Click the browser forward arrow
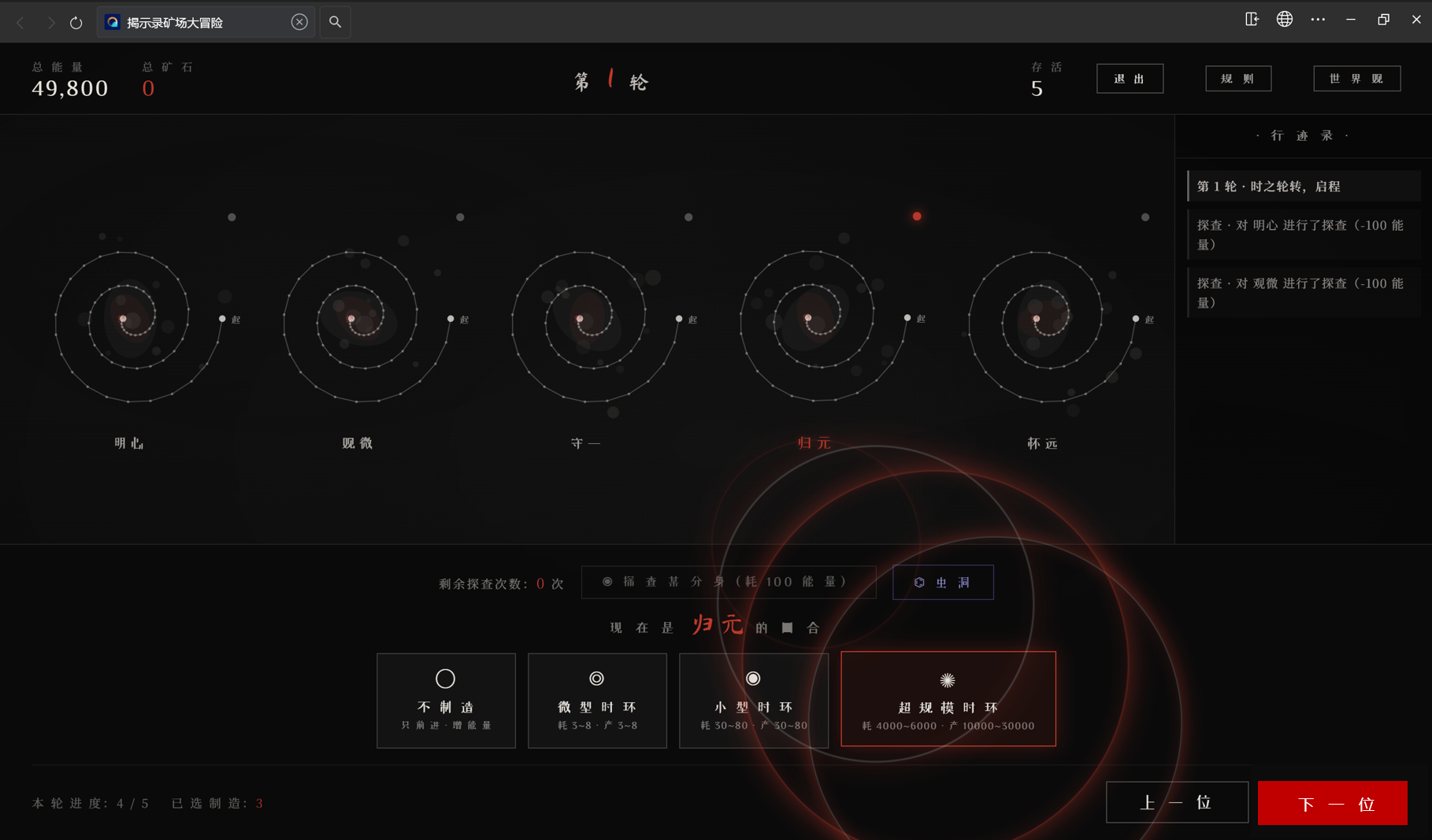The image size is (1432, 840). coord(50,23)
